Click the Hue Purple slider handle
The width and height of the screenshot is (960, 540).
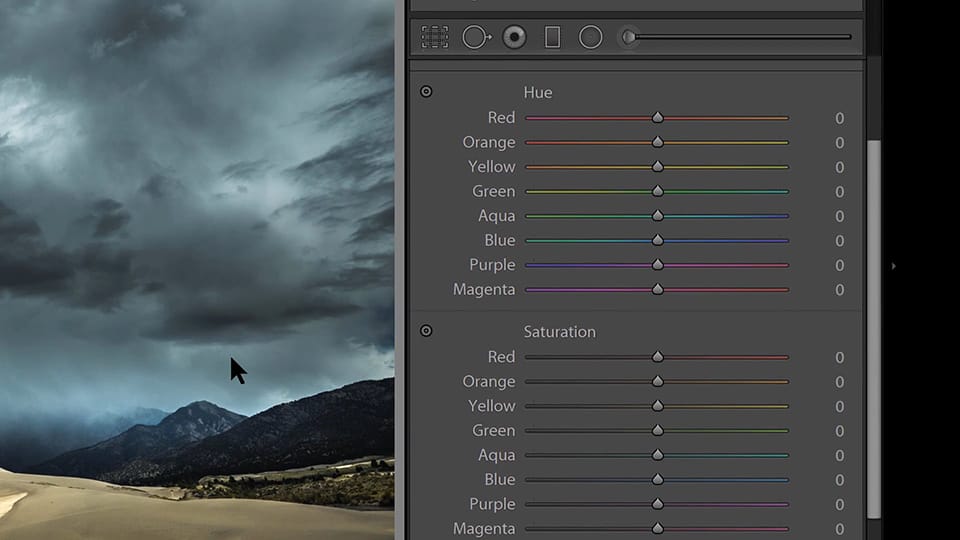point(658,264)
